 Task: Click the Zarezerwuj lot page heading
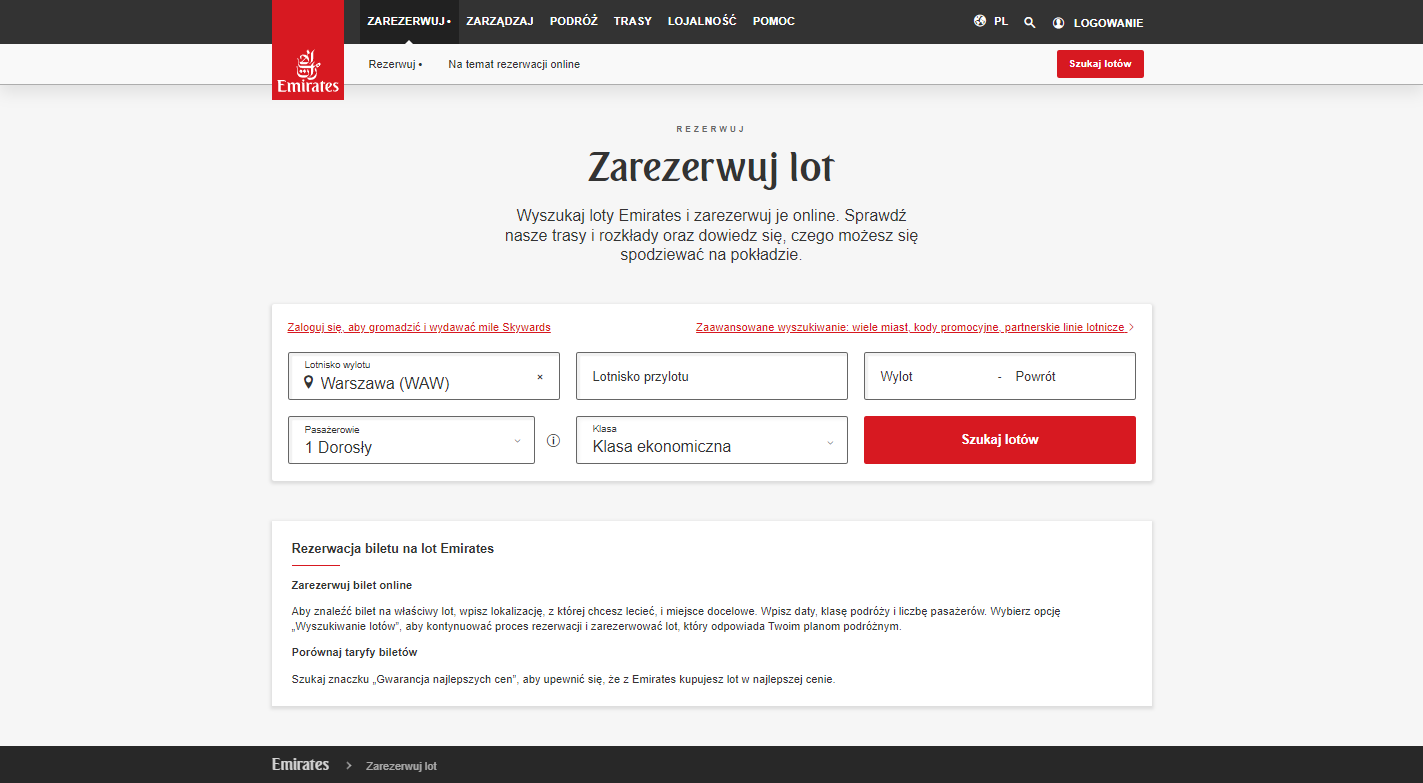coord(711,167)
